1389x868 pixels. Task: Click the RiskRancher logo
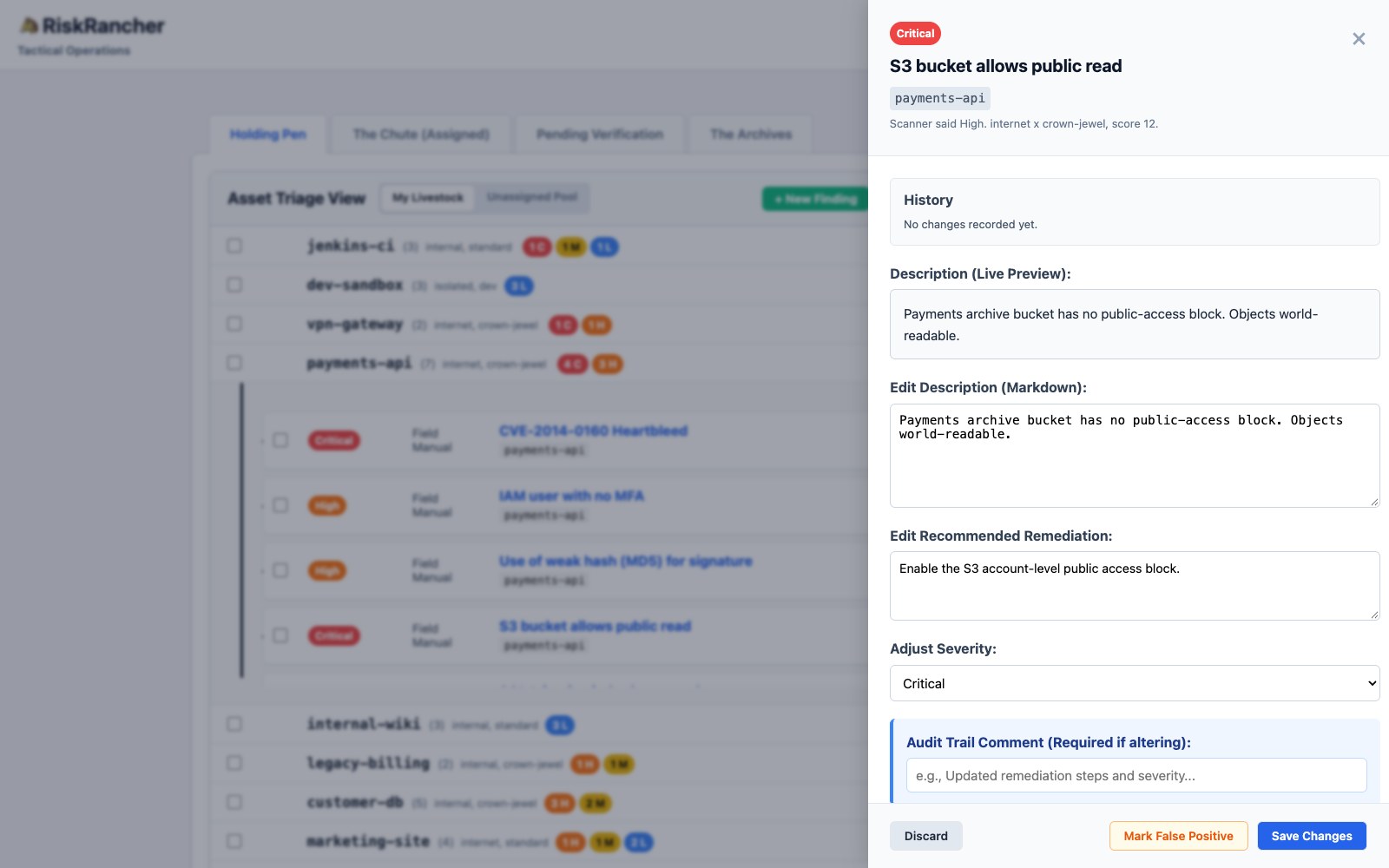coord(92,26)
